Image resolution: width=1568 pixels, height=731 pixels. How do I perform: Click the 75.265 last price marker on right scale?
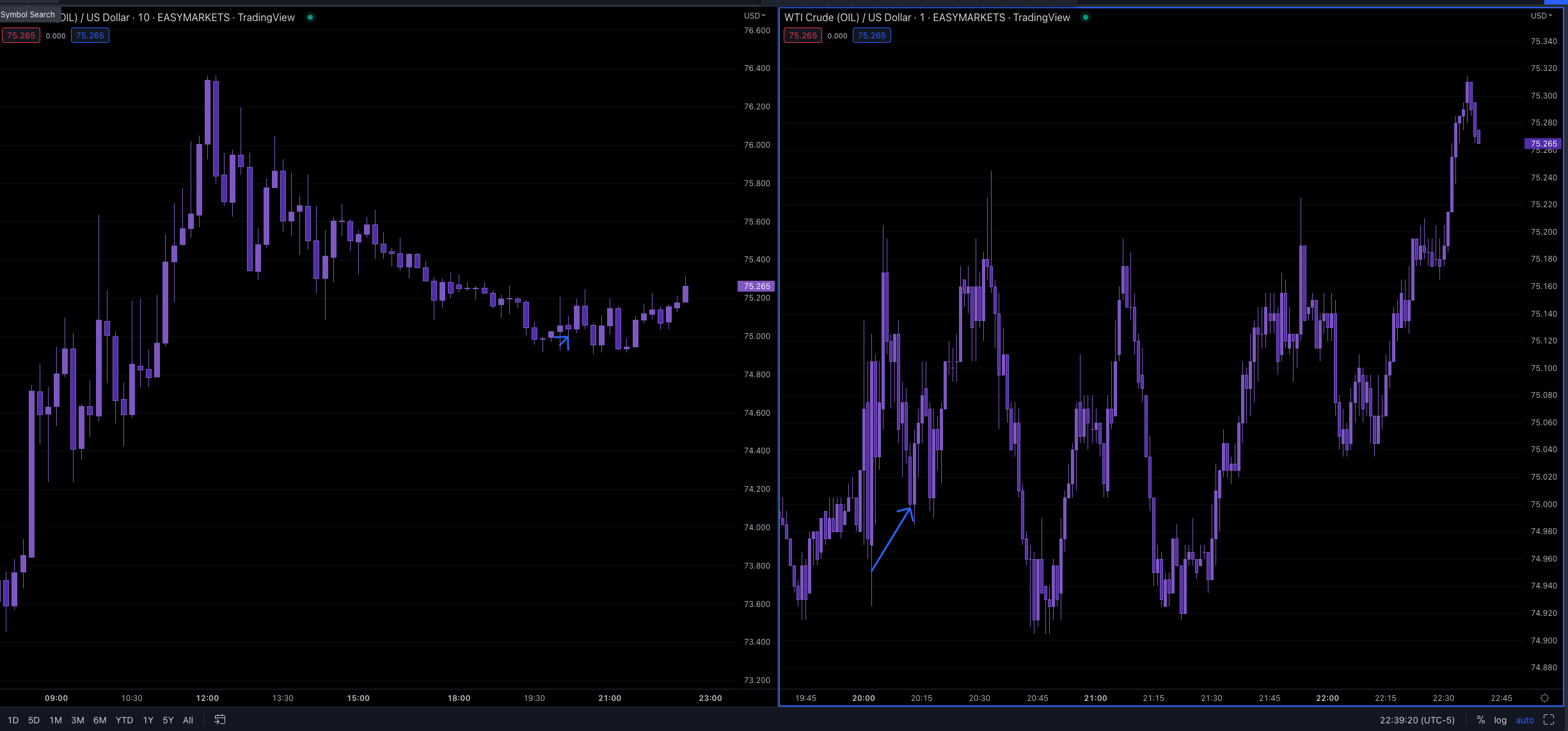[x=1544, y=144]
